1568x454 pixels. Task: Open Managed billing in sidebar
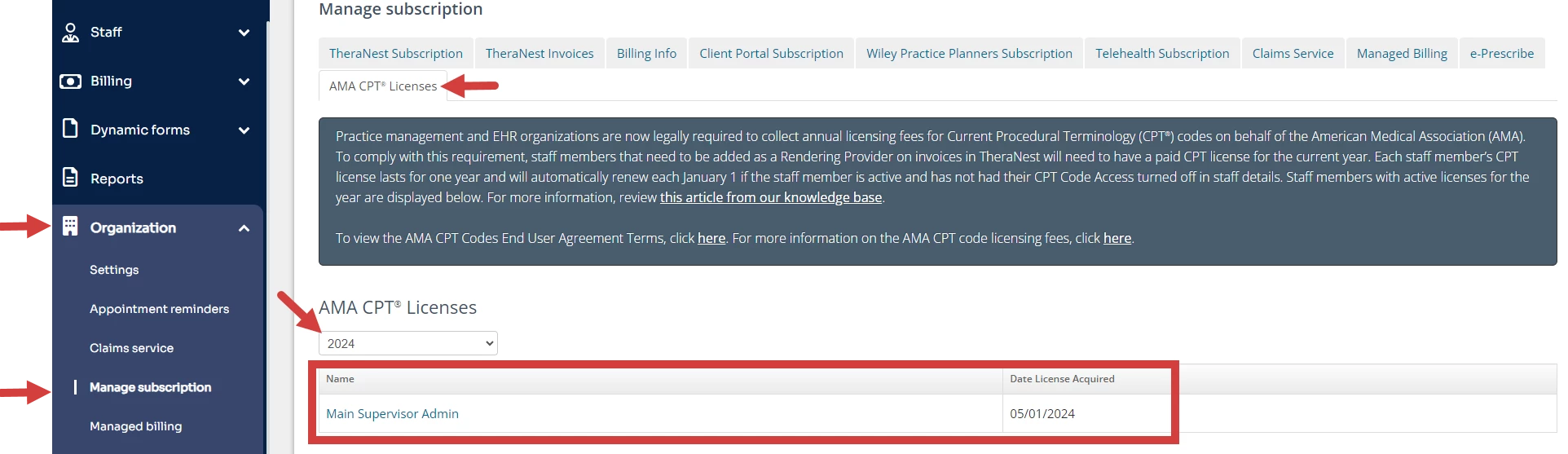pyautogui.click(x=135, y=426)
